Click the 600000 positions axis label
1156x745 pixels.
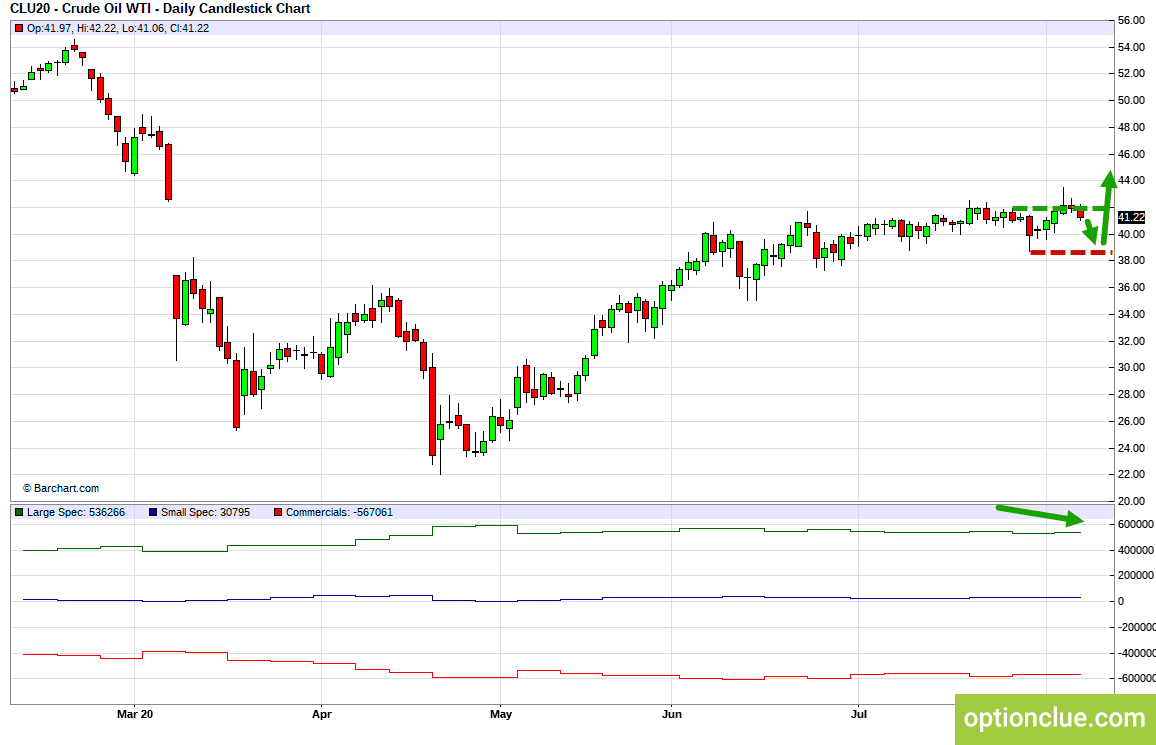[1135, 525]
